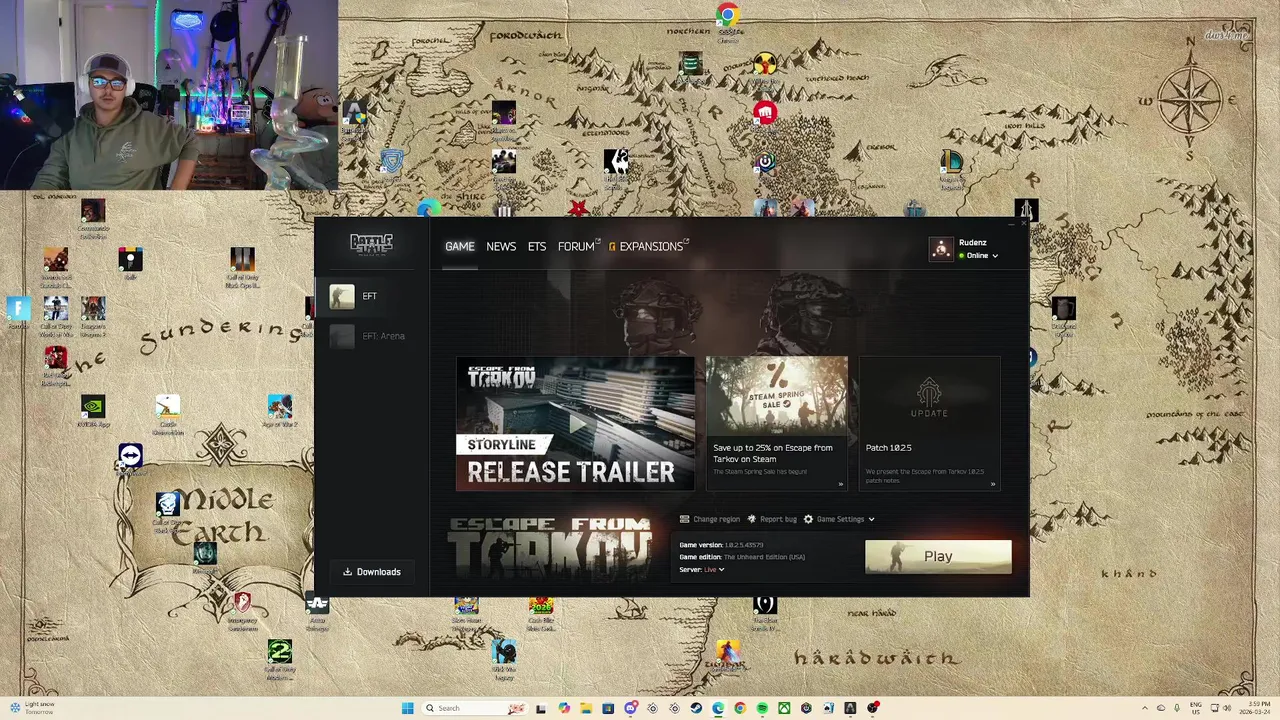This screenshot has width=1280, height=720.
Task: Open Discord from the taskbar
Action: point(631,708)
